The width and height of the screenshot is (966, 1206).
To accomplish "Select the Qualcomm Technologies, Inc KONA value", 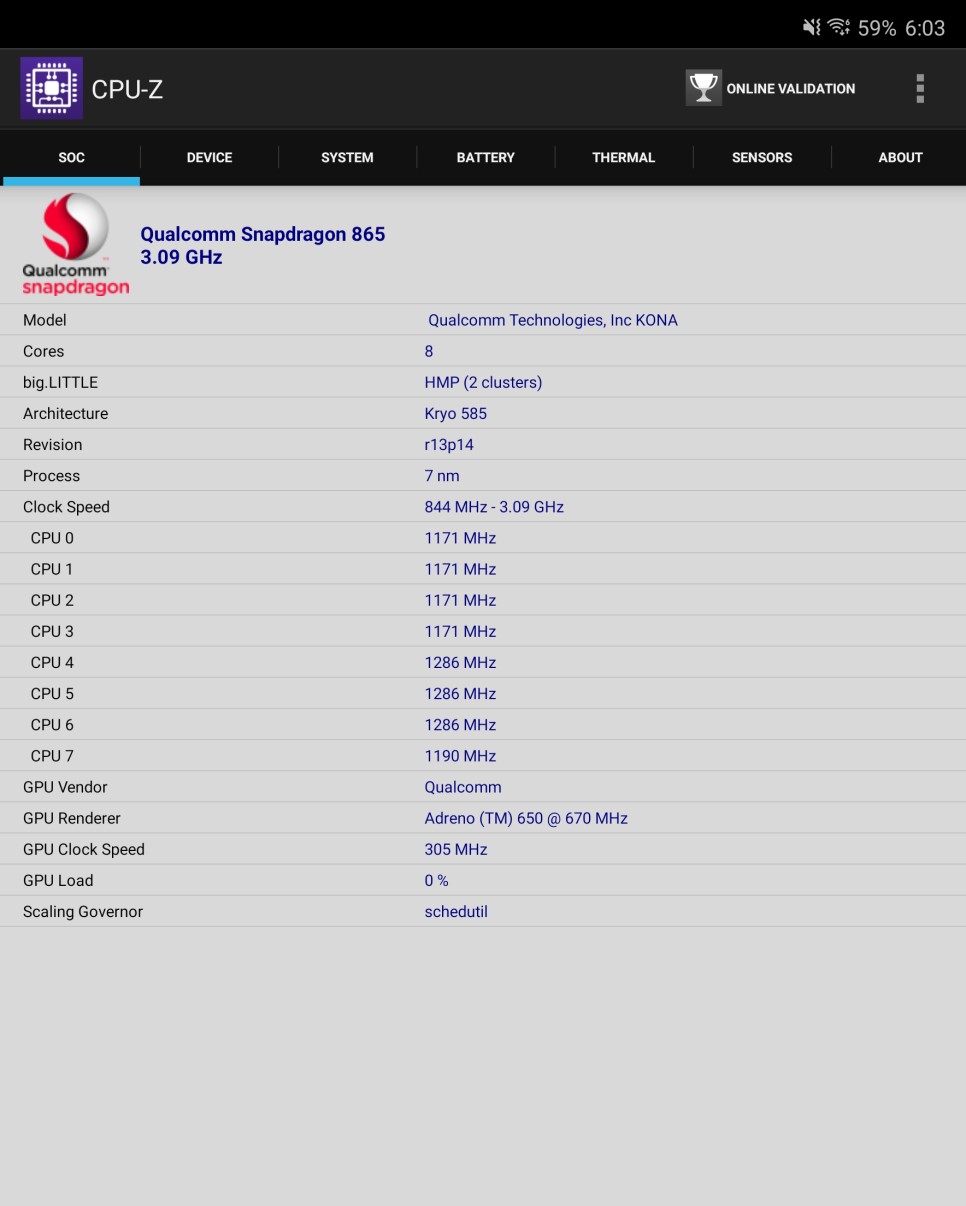I will [x=553, y=320].
